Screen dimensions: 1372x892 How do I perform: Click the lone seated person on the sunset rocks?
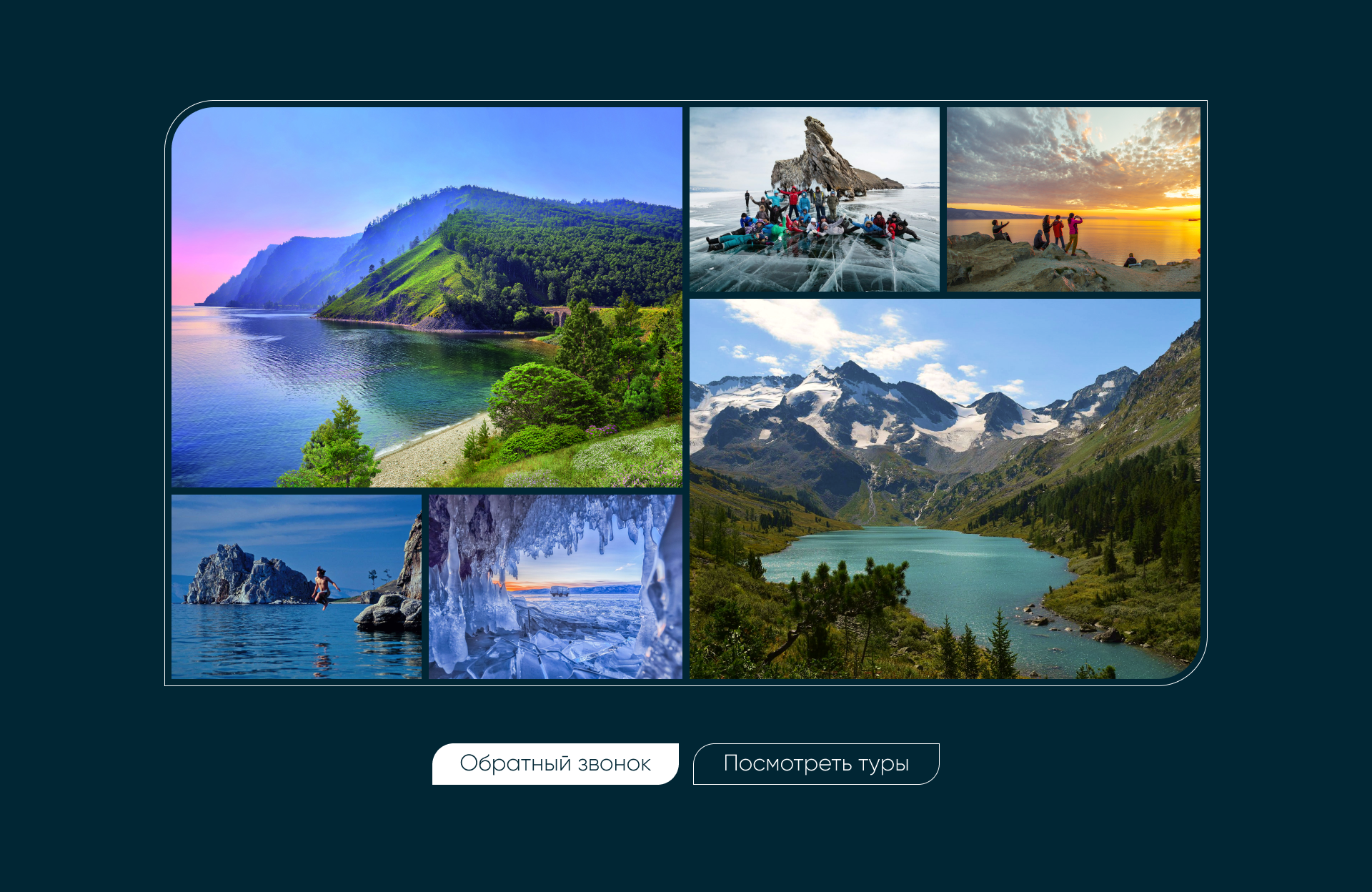(x=1130, y=259)
